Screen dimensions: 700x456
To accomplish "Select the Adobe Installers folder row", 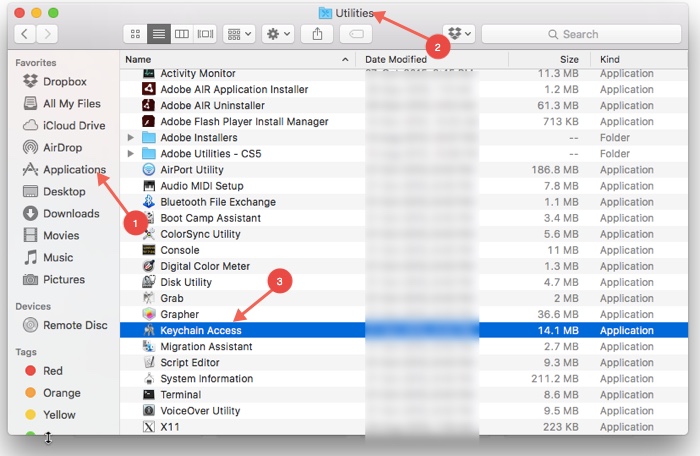I will point(404,138).
